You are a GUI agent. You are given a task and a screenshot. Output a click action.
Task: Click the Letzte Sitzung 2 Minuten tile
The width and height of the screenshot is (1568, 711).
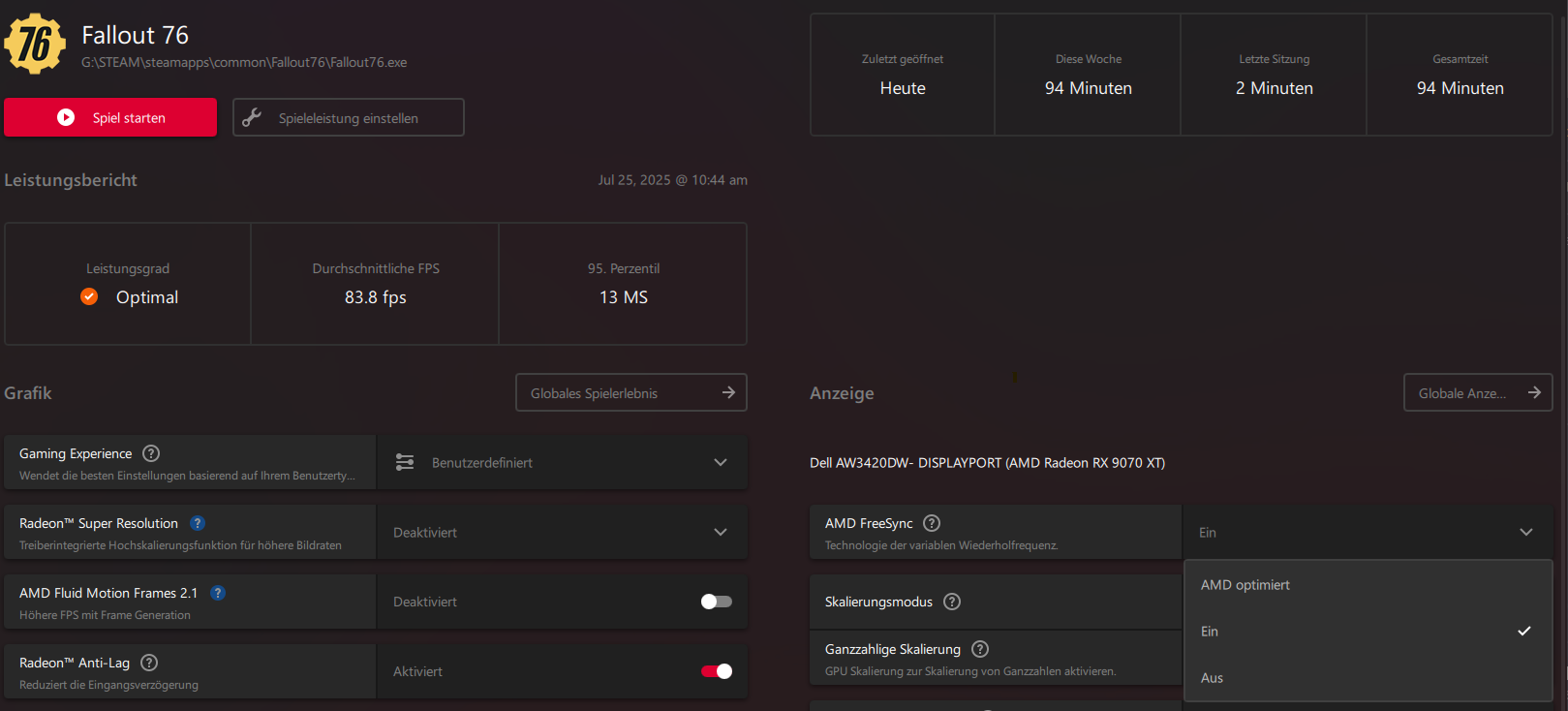[x=1275, y=75]
